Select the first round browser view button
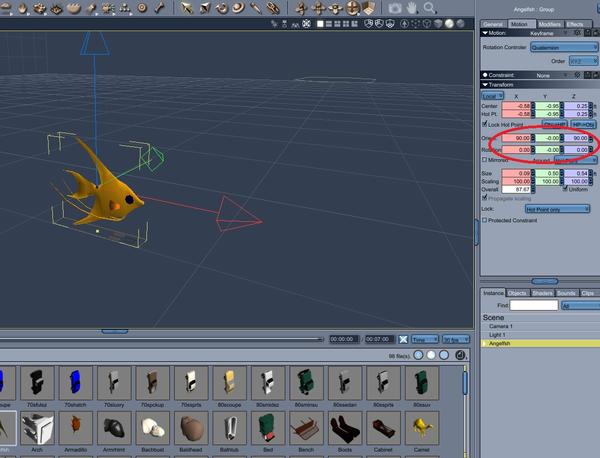Screen dimensions: 600x458 418,355
